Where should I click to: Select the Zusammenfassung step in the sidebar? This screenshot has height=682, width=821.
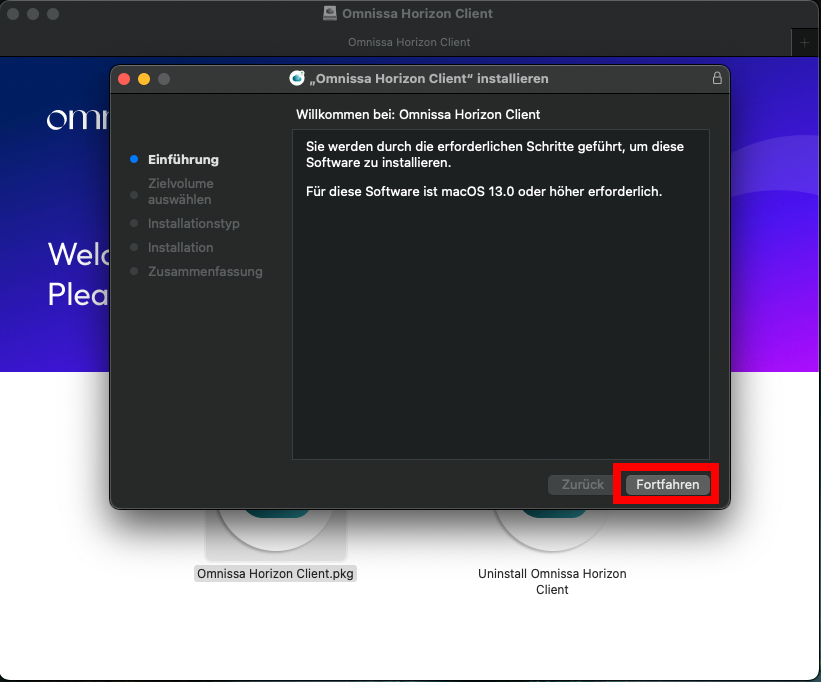(205, 271)
